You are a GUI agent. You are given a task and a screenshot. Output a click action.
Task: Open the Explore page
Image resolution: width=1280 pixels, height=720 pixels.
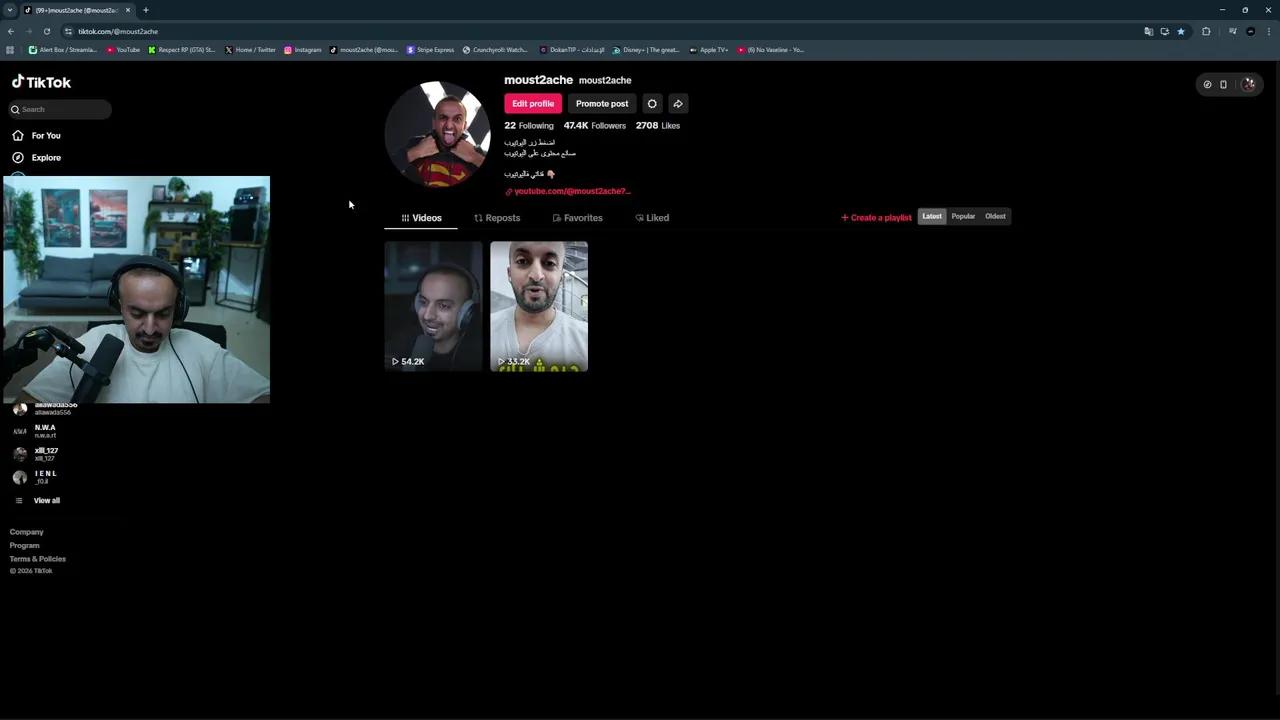(36, 157)
